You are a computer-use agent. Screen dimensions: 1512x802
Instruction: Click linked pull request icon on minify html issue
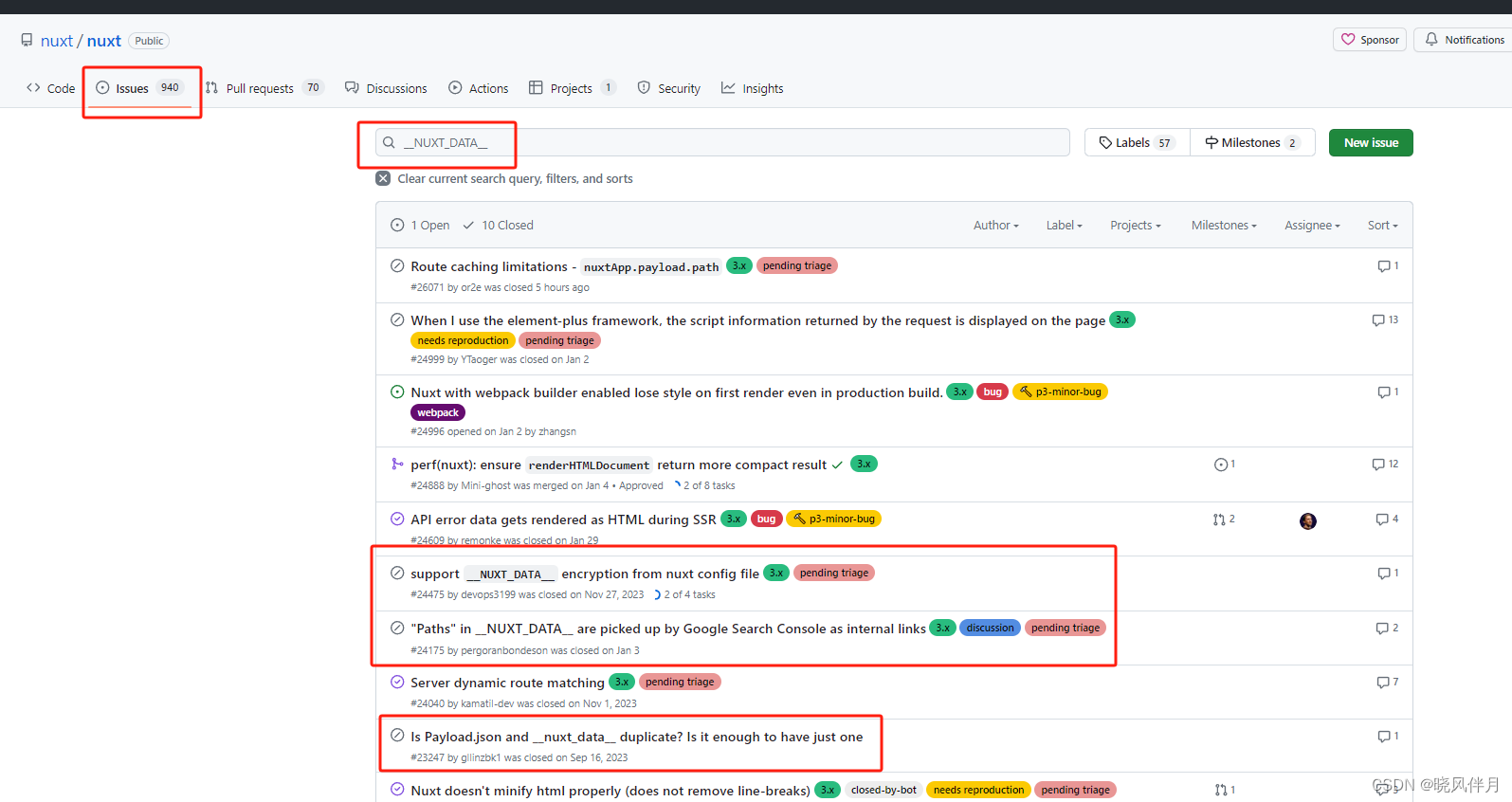[x=1225, y=791]
